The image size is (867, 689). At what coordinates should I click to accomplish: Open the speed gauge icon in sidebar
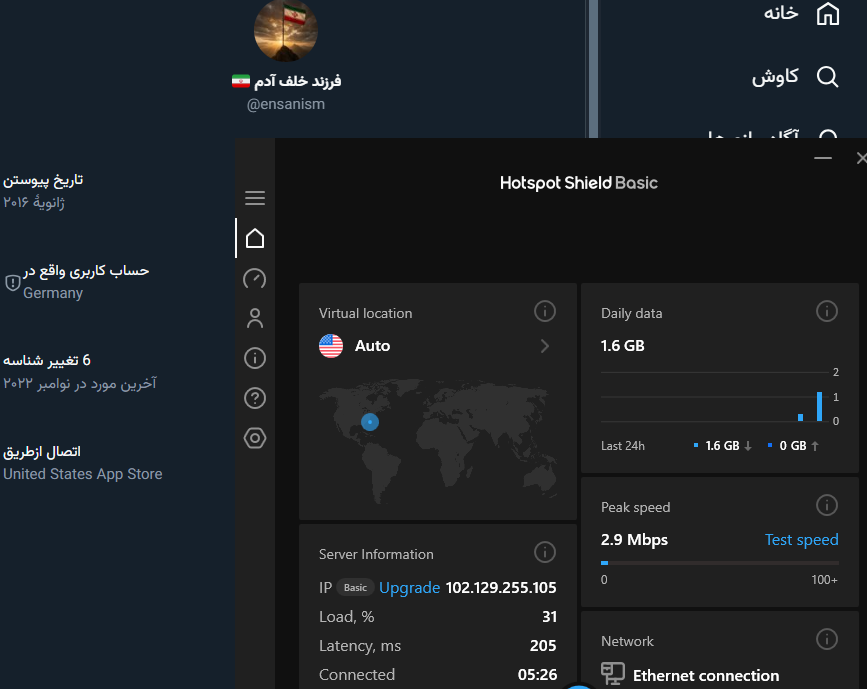point(255,279)
